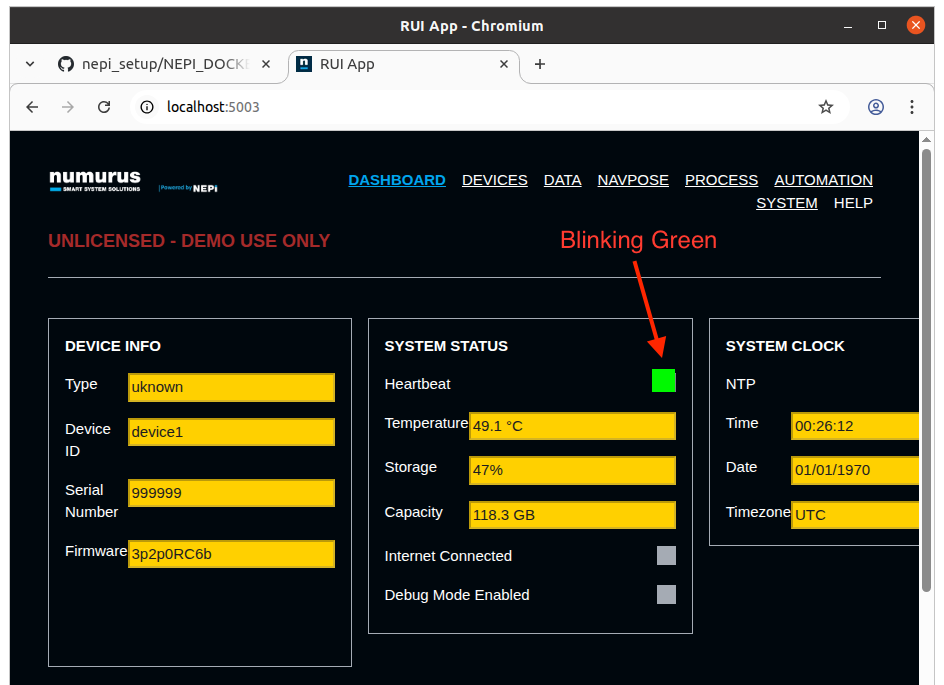Reload the page with the refresh icon
944x685 pixels.
[x=103, y=106]
